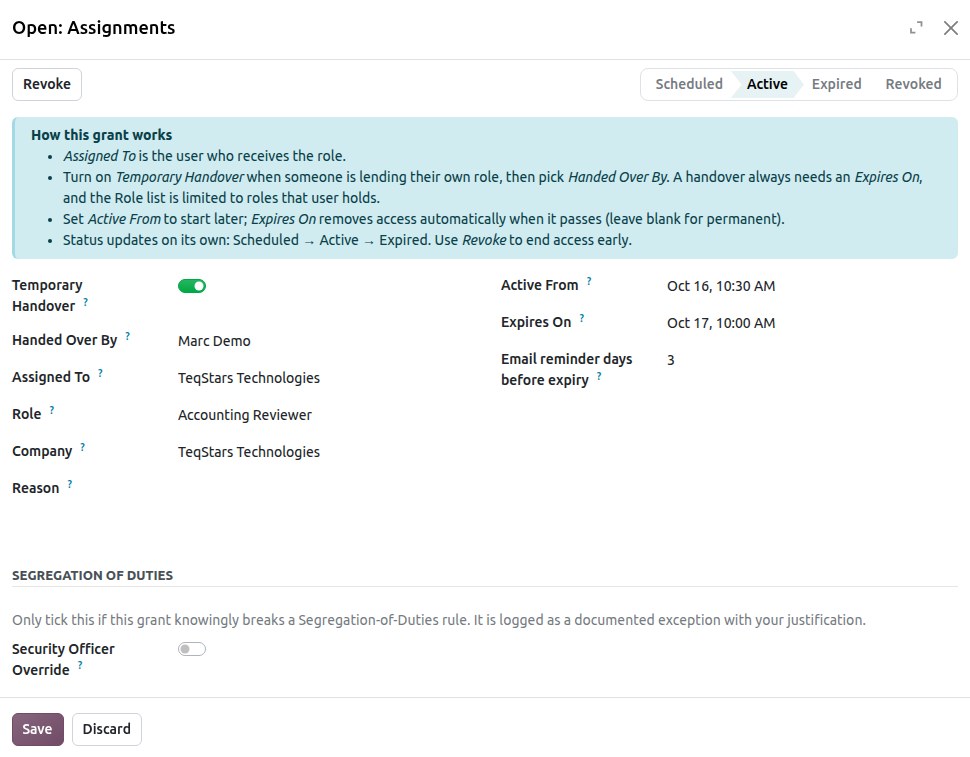The height and width of the screenshot is (757, 970).
Task: Click help icon beside Company label
Action: coord(83,447)
